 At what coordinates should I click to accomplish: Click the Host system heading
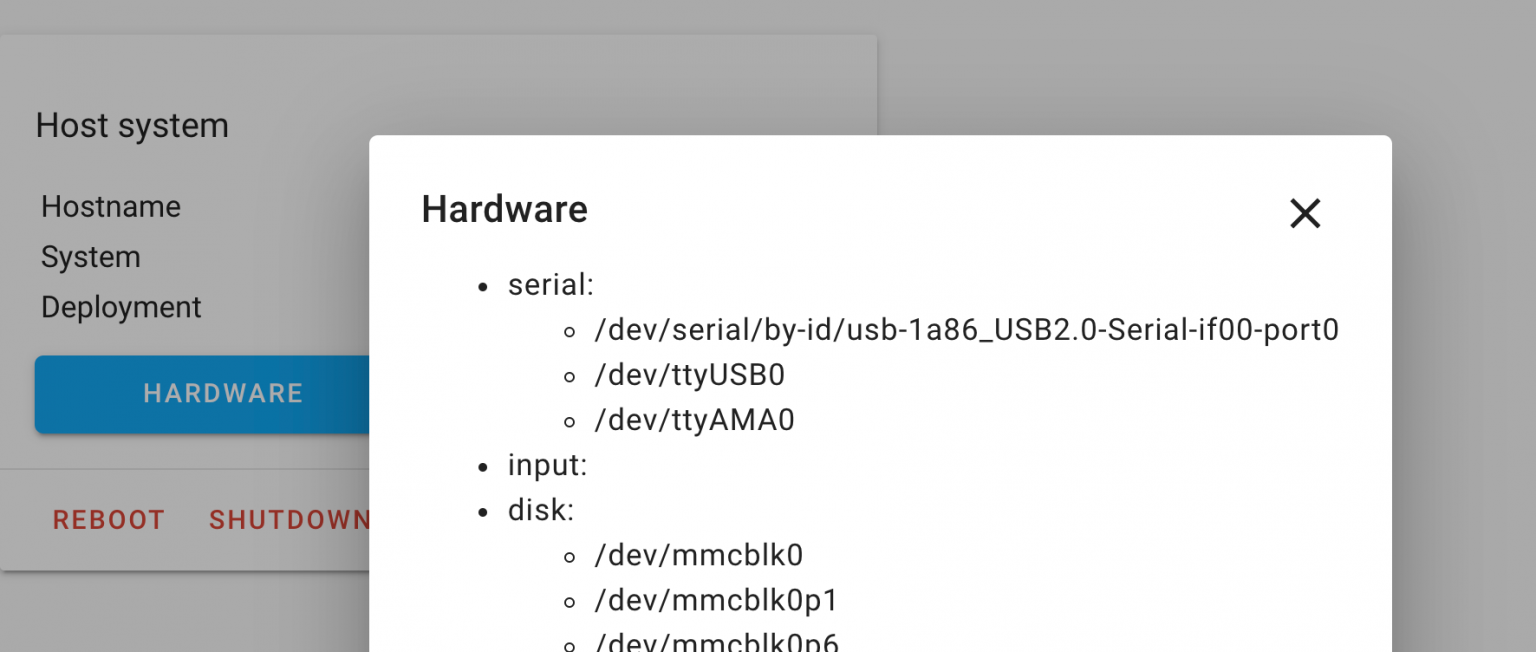[x=132, y=125]
